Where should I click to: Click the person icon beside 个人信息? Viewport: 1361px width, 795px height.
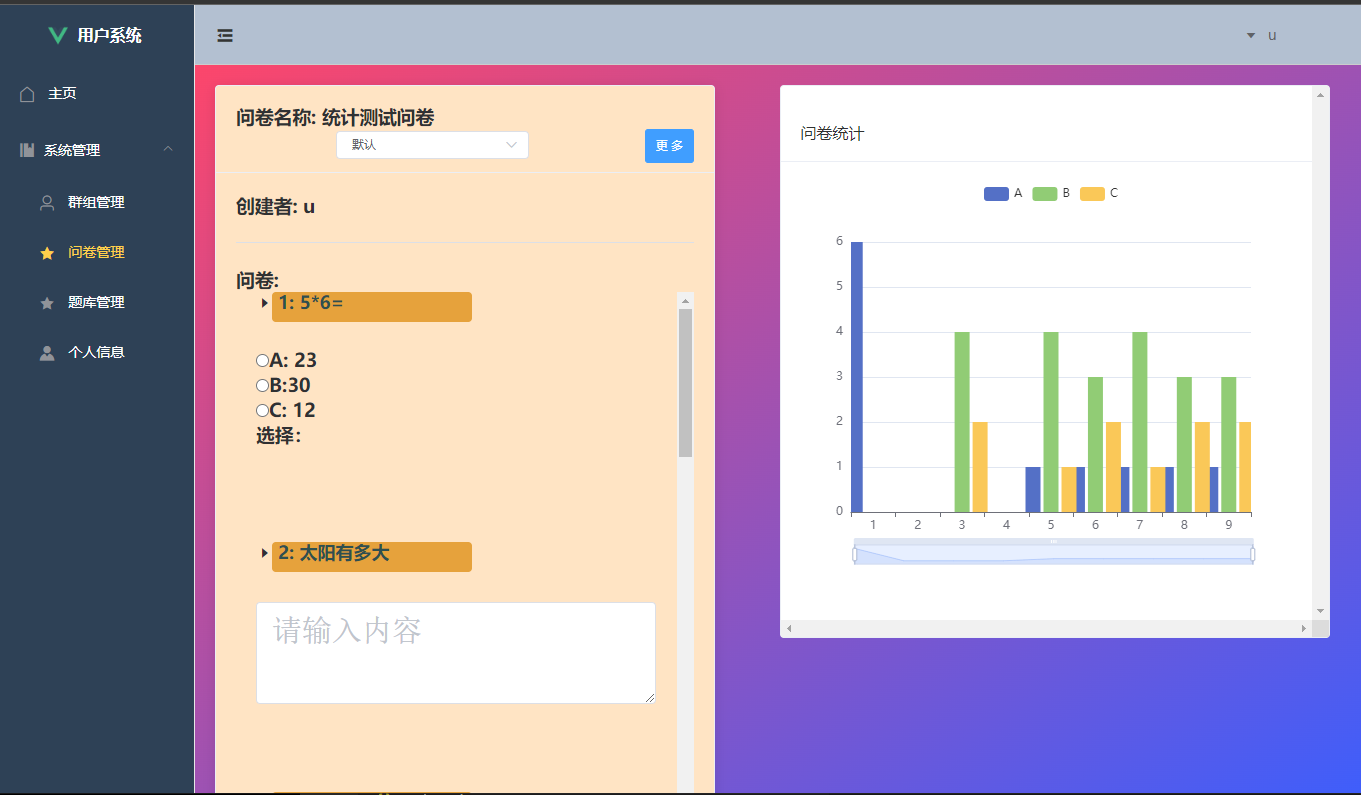pos(47,353)
